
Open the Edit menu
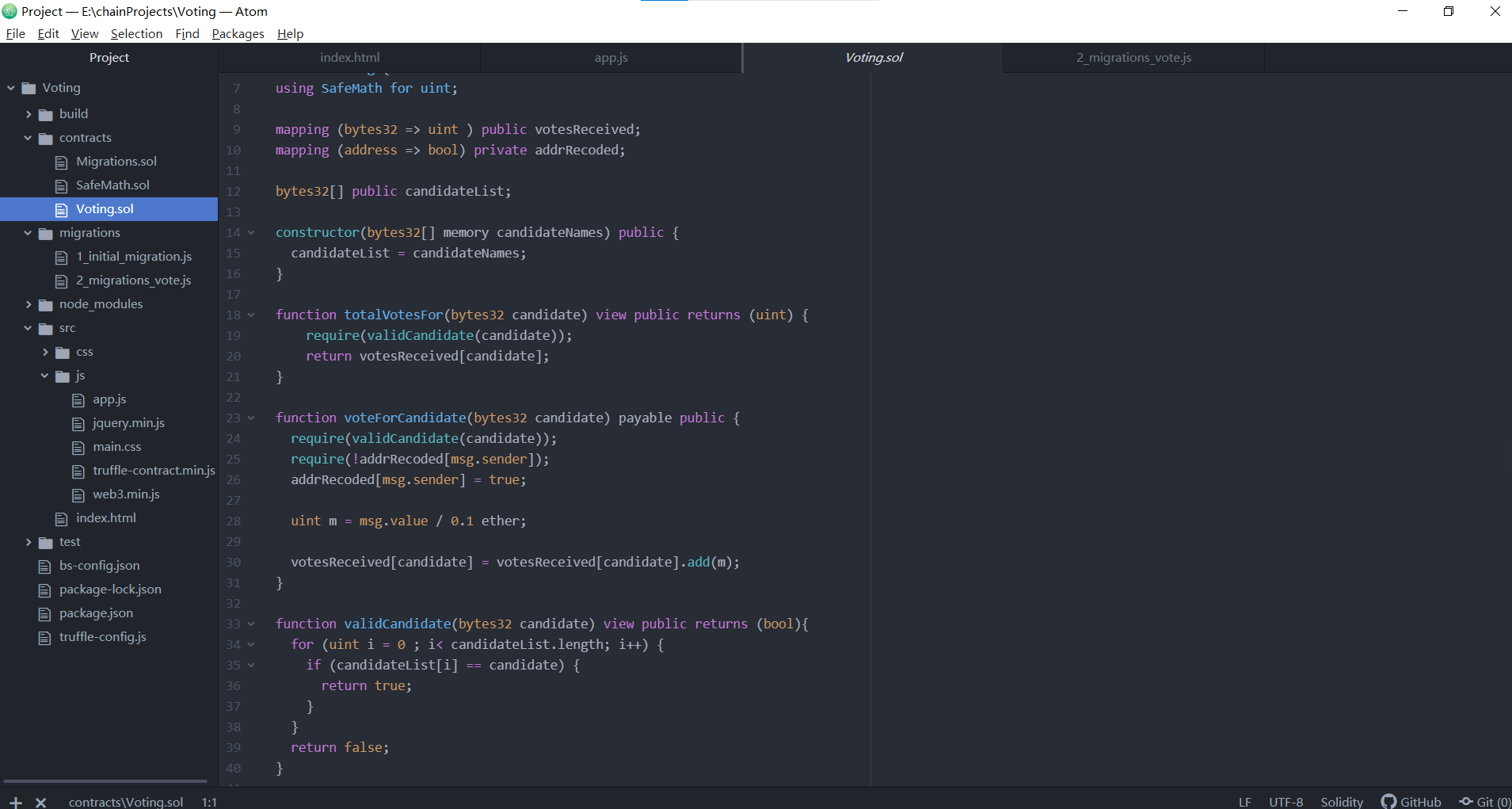point(48,33)
